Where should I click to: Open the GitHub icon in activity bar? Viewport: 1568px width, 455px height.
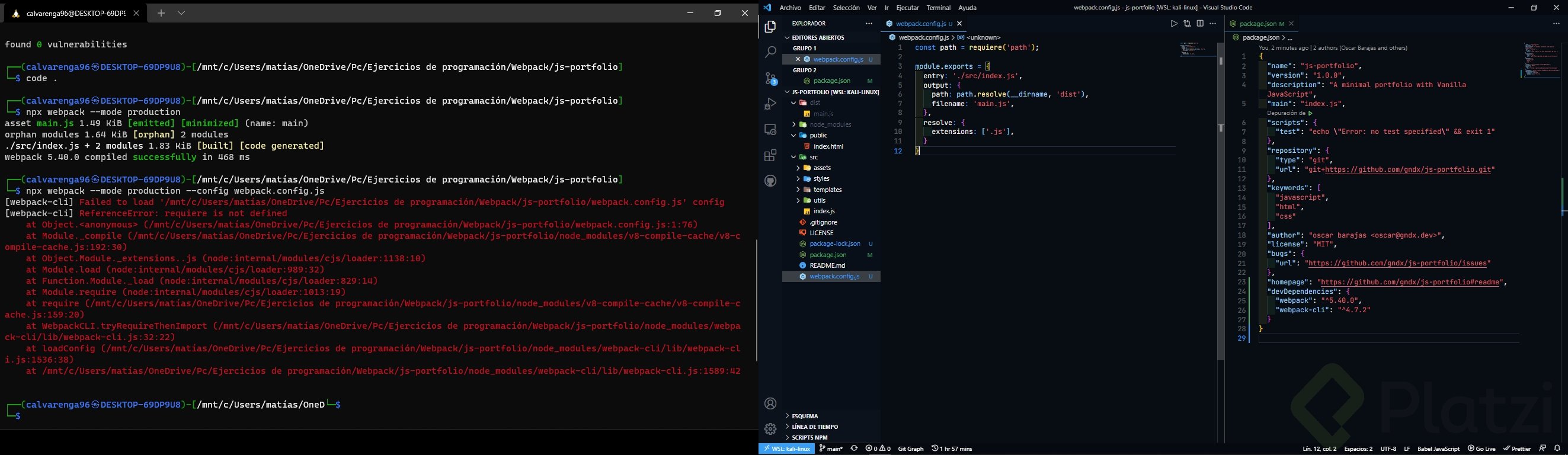click(x=770, y=181)
